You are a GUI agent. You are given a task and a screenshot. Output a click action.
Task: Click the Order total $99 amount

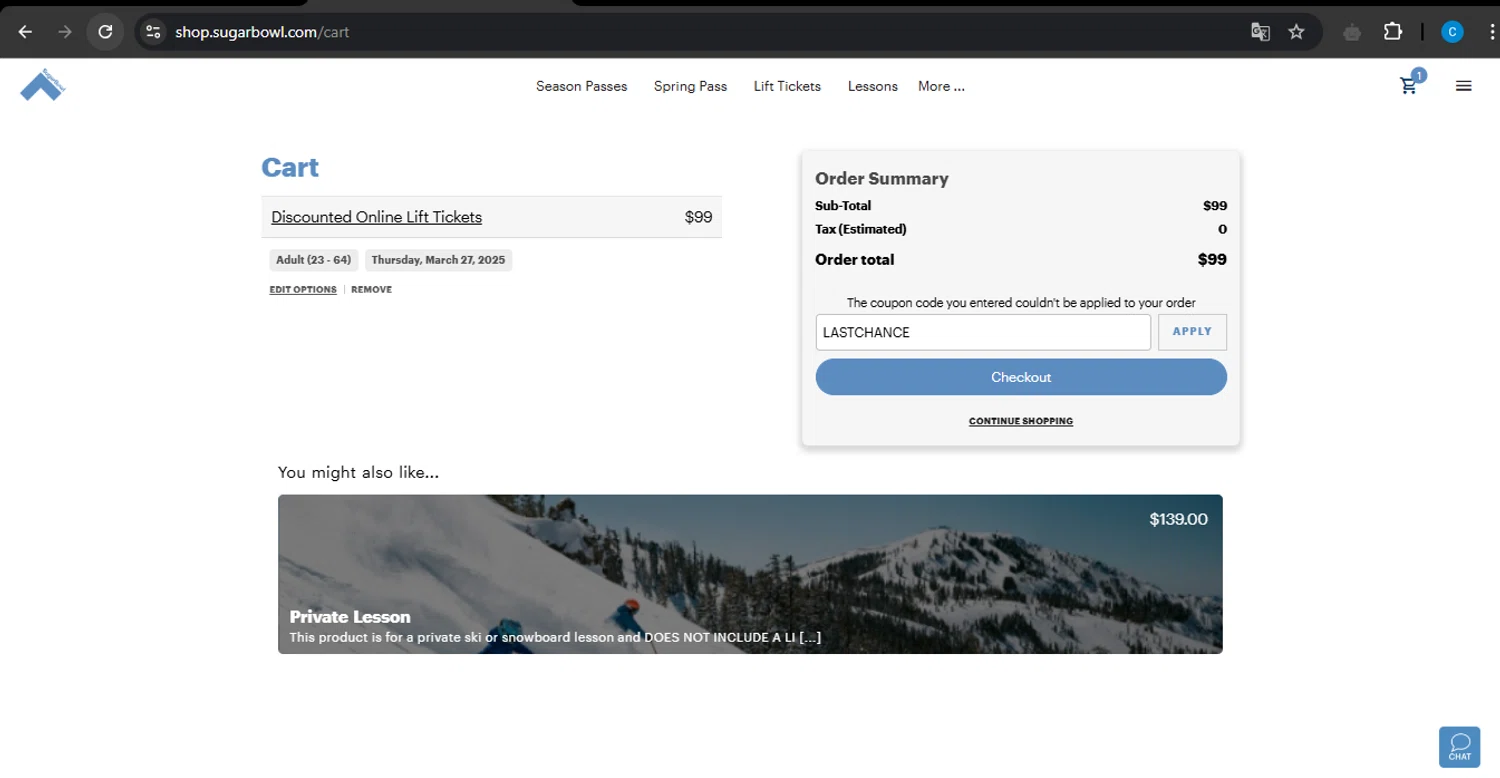point(1212,260)
